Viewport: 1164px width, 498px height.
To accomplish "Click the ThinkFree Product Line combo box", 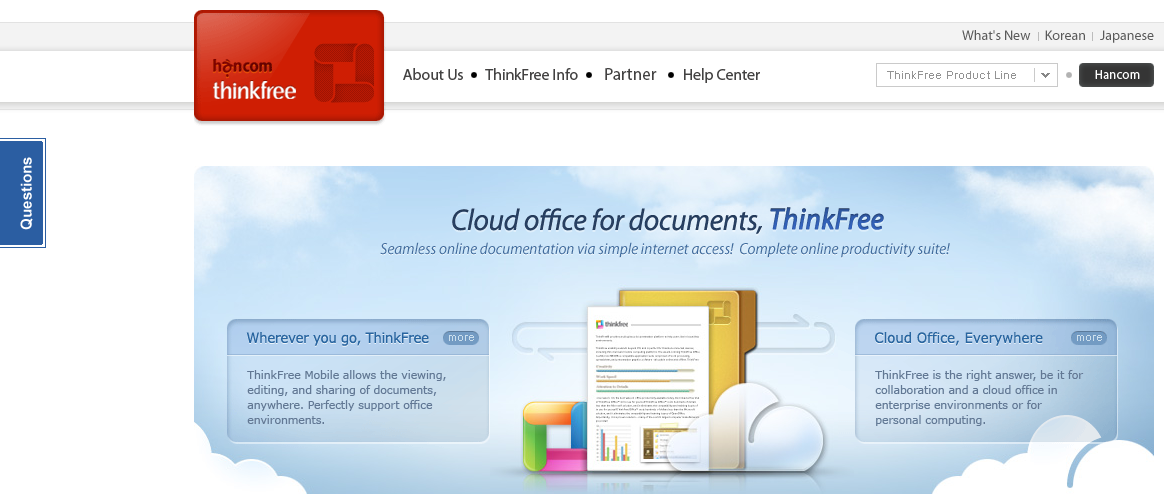I will click(967, 75).
